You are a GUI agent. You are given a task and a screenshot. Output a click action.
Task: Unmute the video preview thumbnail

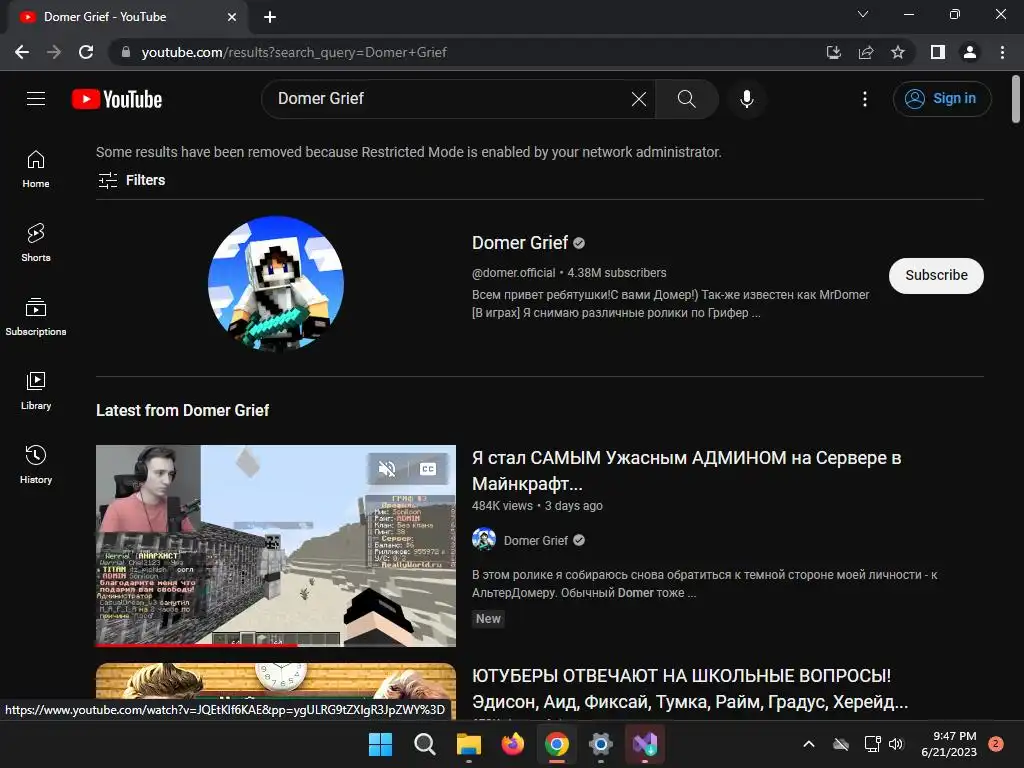tap(387, 469)
